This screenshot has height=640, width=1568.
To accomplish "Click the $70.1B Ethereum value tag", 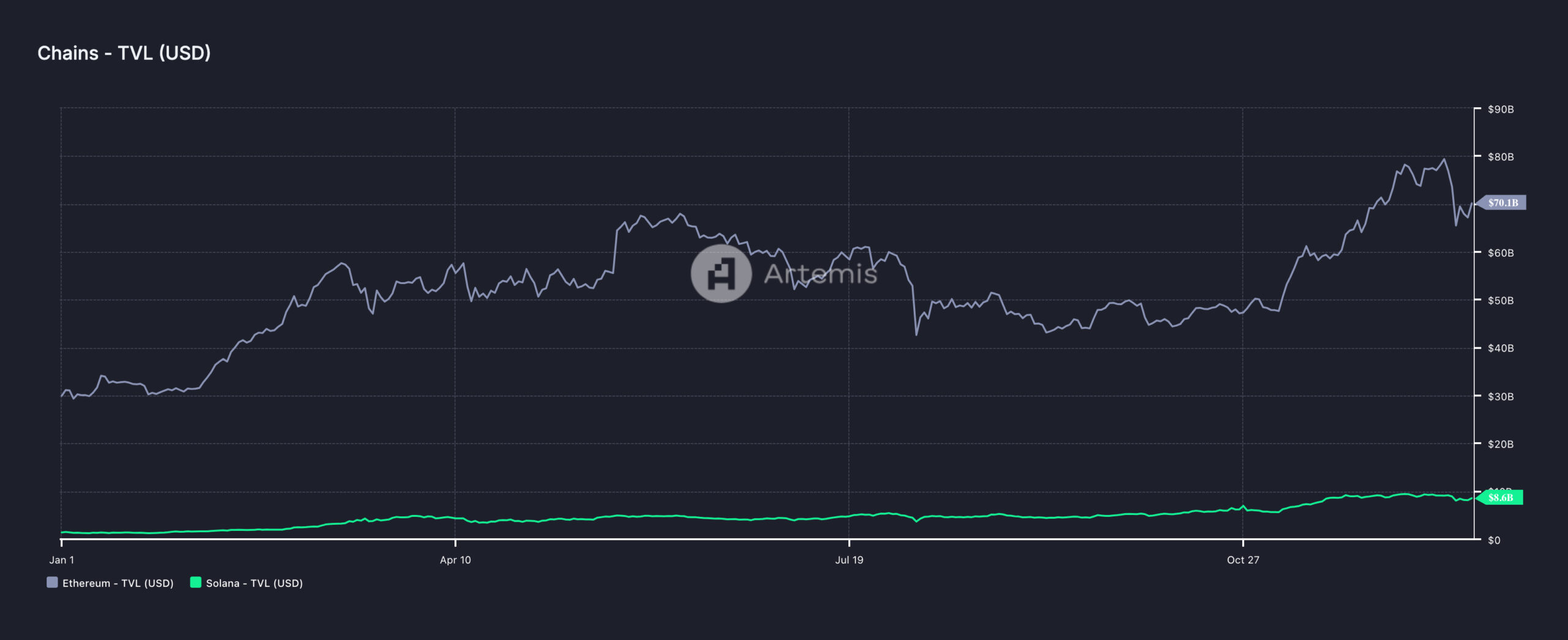I will (1503, 203).
